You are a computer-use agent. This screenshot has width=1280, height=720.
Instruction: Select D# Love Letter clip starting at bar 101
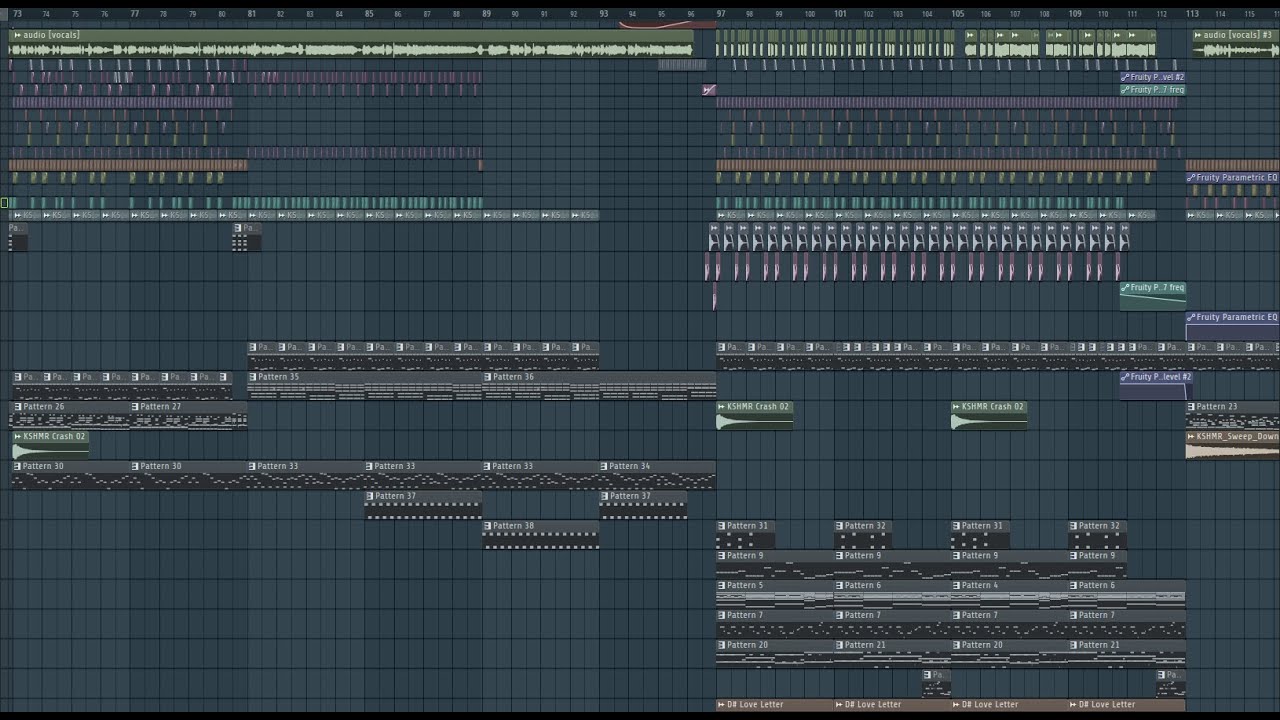892,705
